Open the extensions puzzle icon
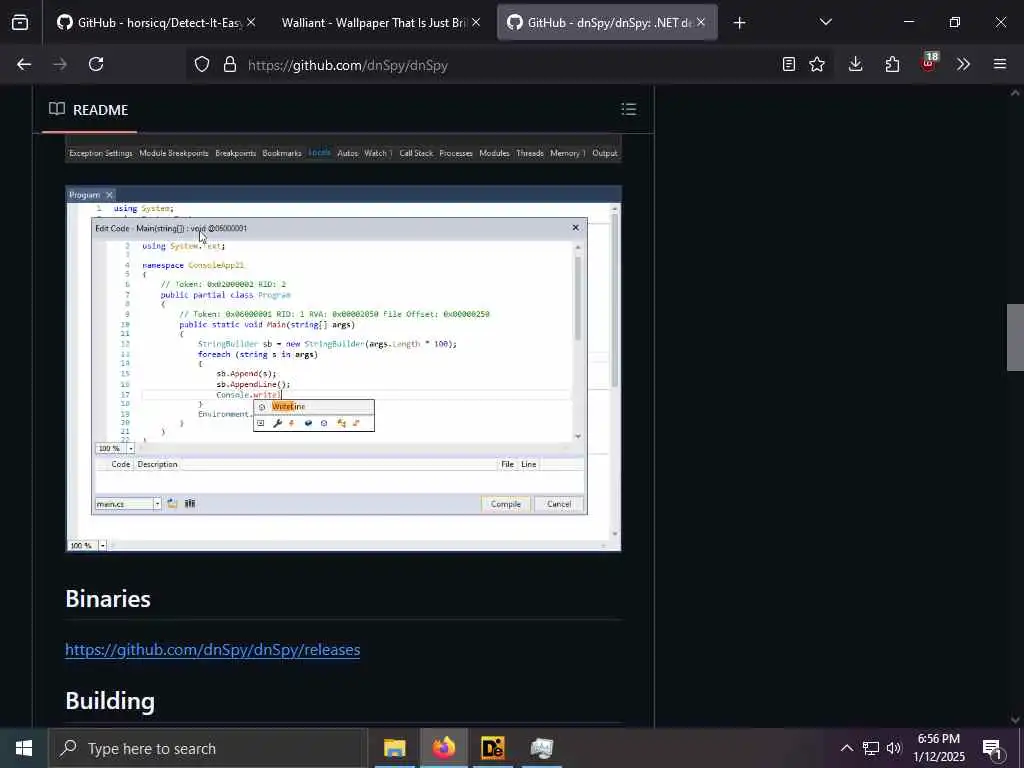 (892, 64)
